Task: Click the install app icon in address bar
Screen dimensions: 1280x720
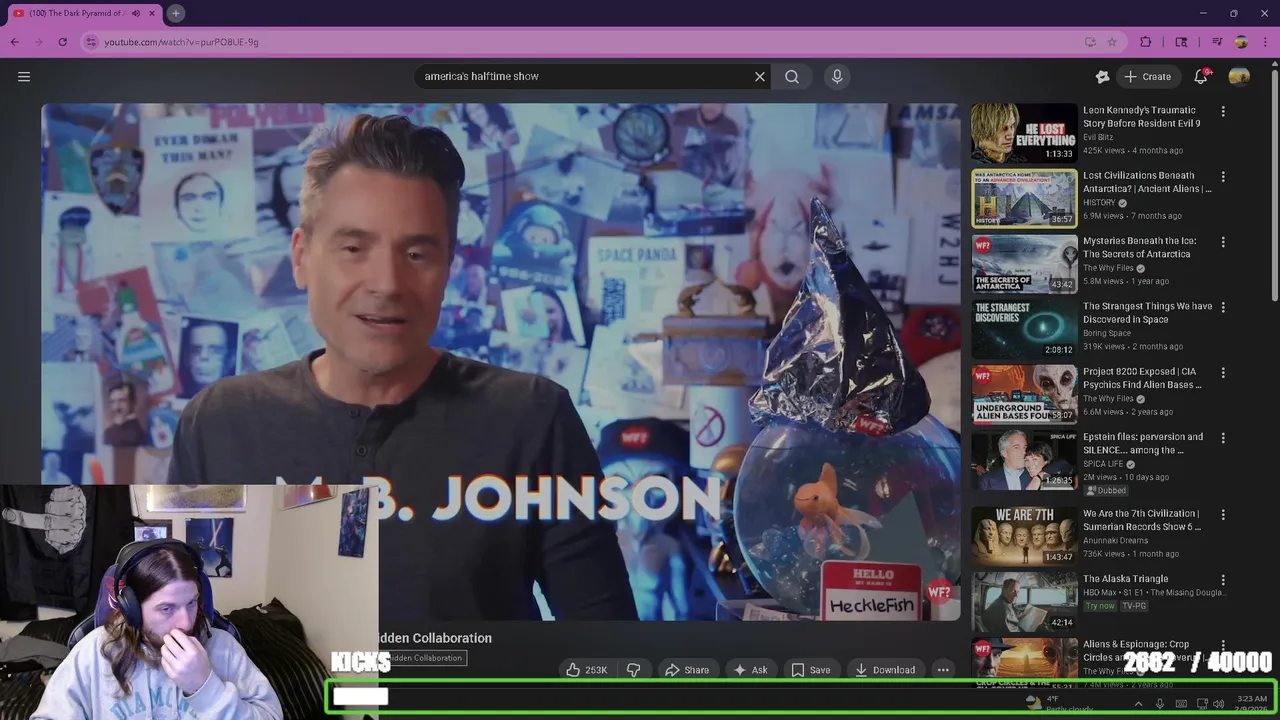Action: (1090, 42)
